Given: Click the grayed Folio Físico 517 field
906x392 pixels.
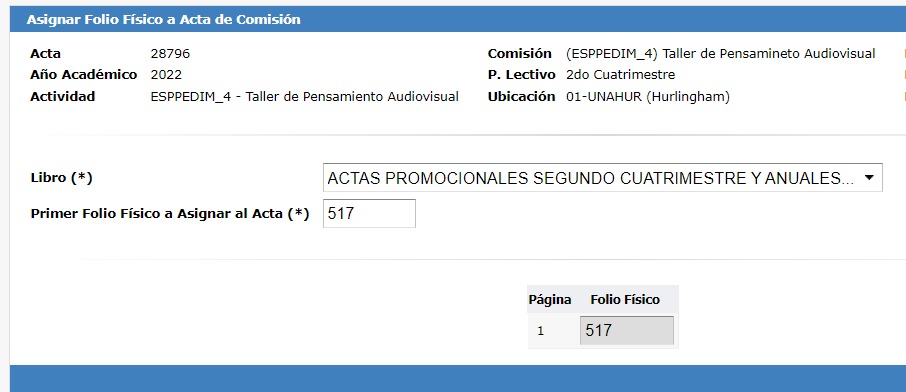Looking at the screenshot, I should pyautogui.click(x=627, y=331).
